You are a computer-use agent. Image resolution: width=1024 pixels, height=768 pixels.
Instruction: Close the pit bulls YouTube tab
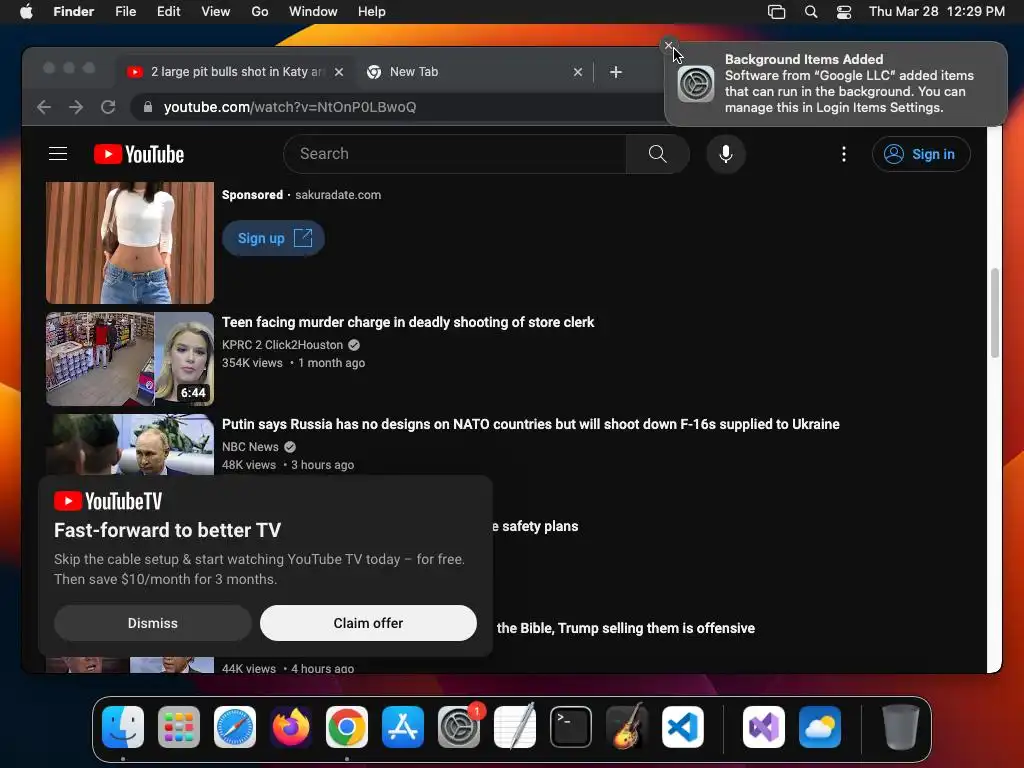339,72
